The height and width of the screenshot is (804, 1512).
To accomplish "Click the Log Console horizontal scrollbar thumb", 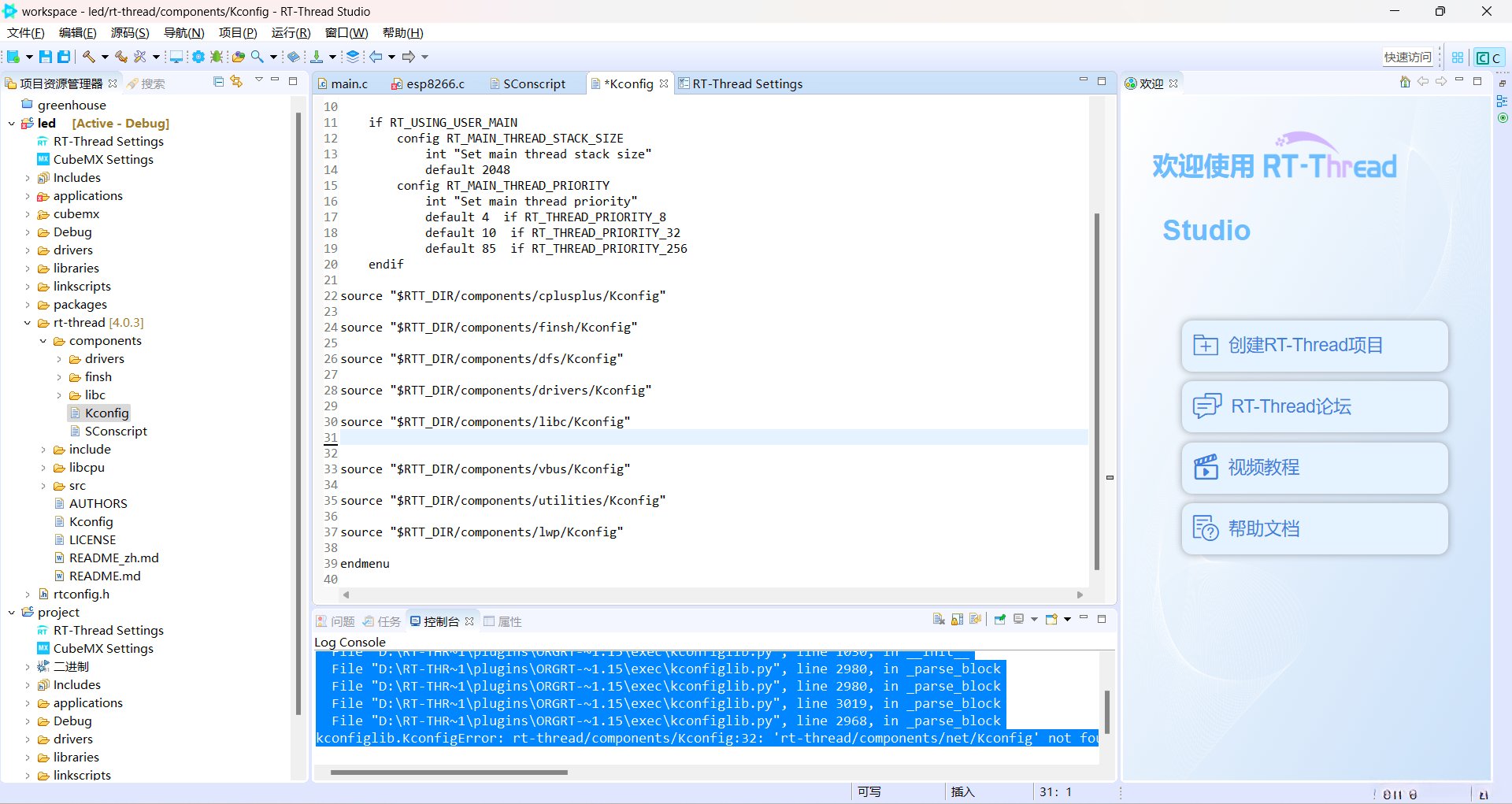I will (449, 773).
